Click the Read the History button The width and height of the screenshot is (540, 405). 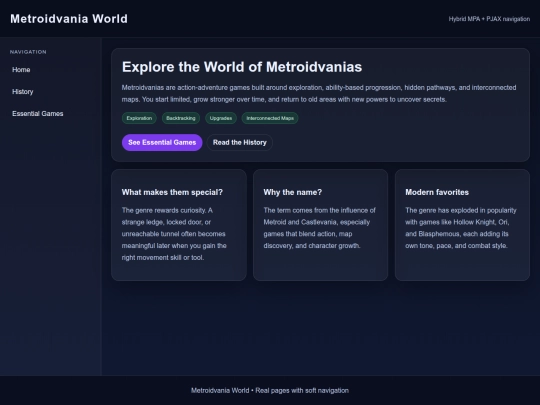point(240,143)
